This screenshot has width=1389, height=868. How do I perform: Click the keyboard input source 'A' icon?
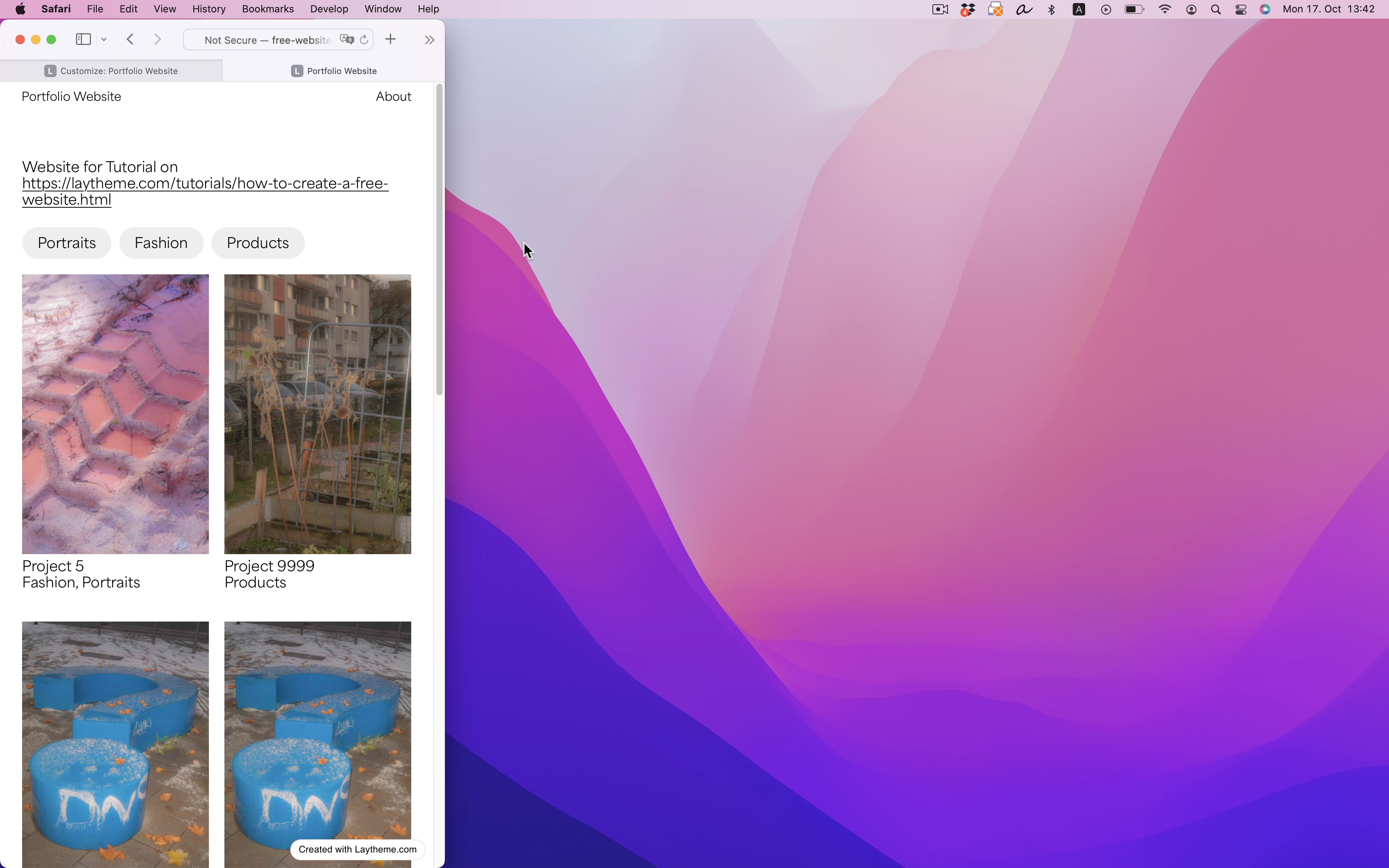pyautogui.click(x=1079, y=9)
